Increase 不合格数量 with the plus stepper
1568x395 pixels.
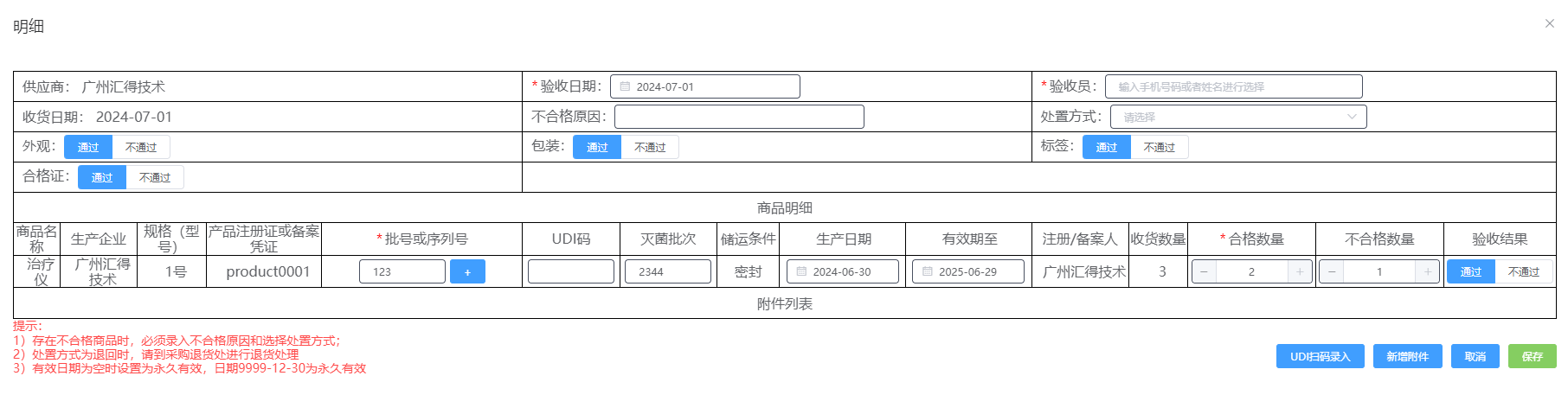[1427, 271]
